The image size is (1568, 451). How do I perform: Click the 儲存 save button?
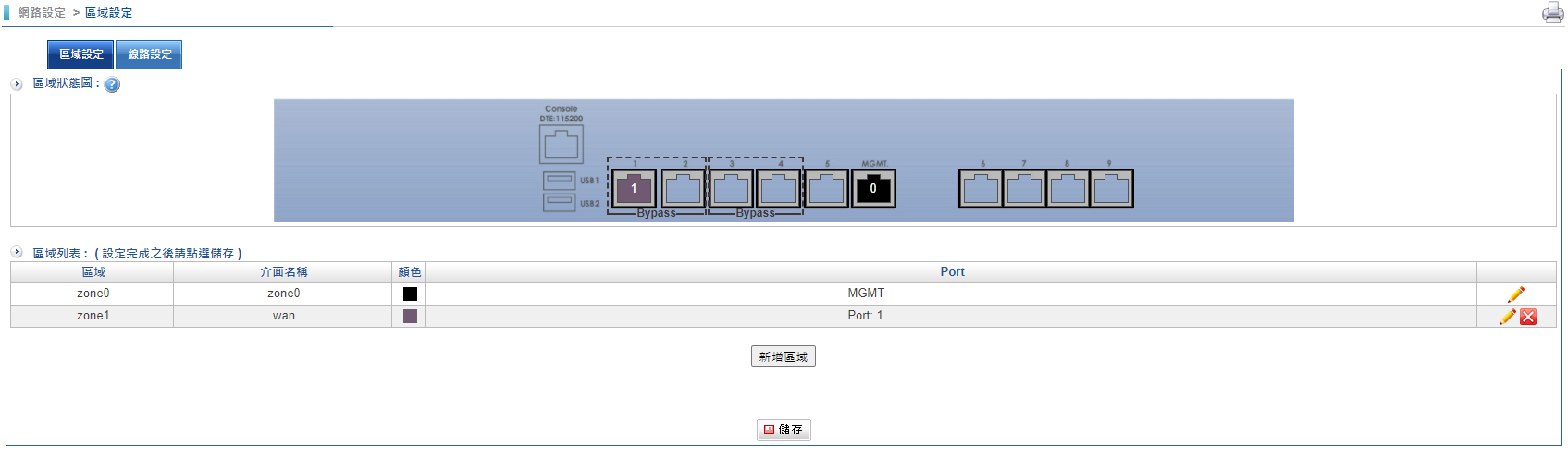pos(784,430)
